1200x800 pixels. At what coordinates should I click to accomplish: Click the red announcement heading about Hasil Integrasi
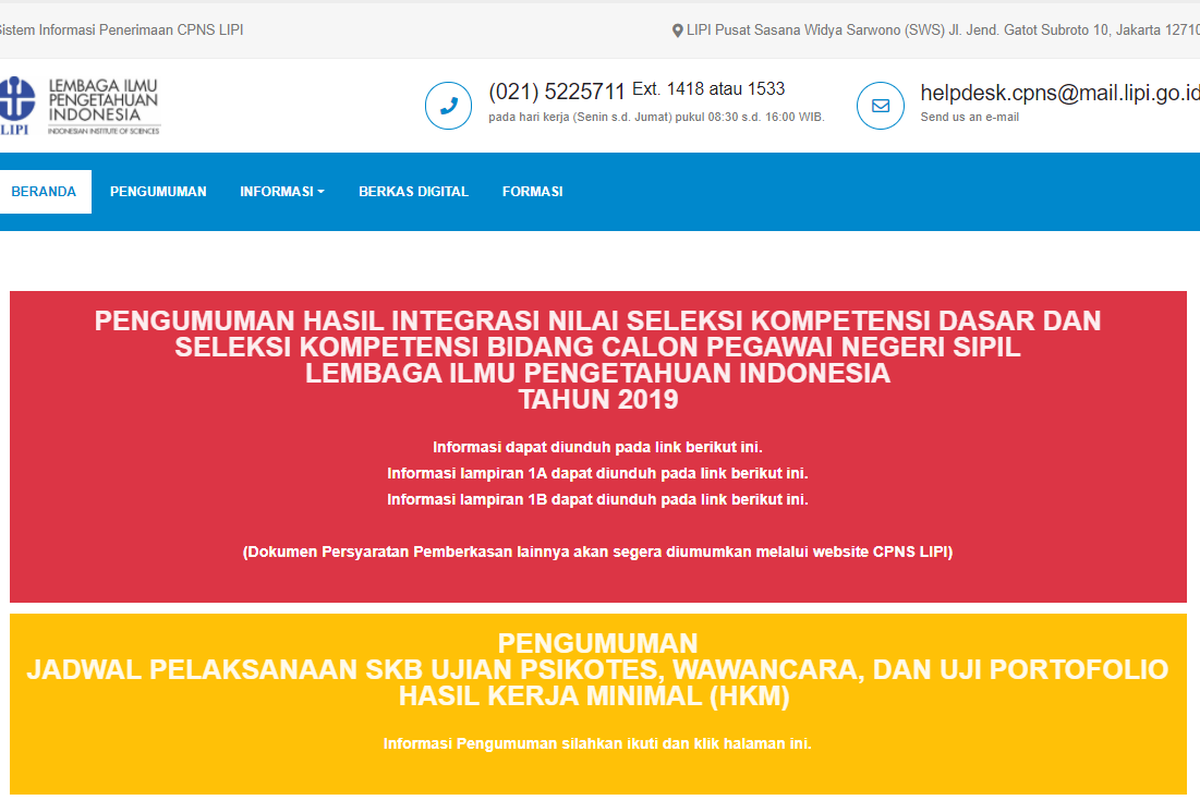click(x=597, y=360)
